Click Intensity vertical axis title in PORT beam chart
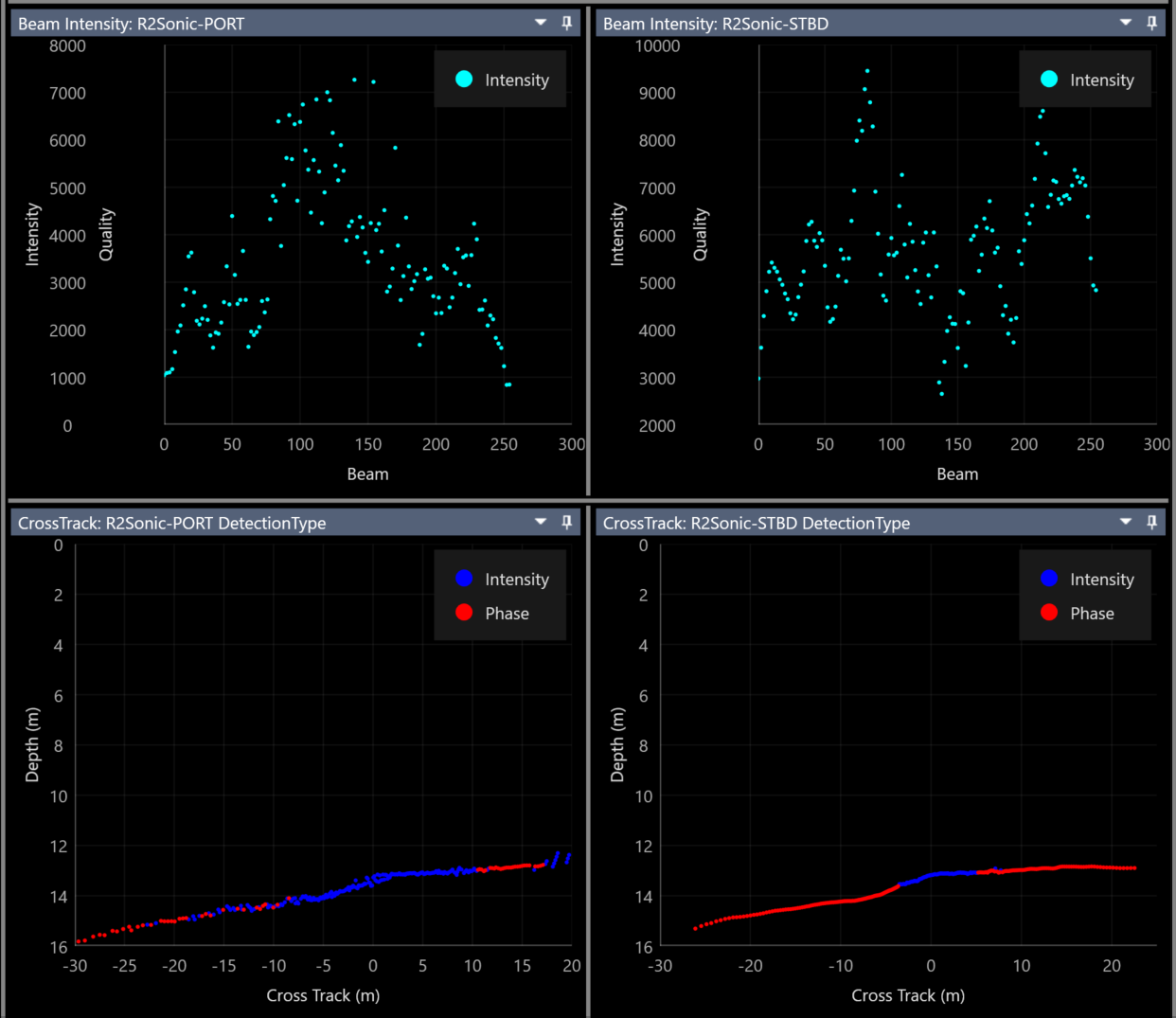Image resolution: width=1176 pixels, height=1018 pixels. point(33,234)
